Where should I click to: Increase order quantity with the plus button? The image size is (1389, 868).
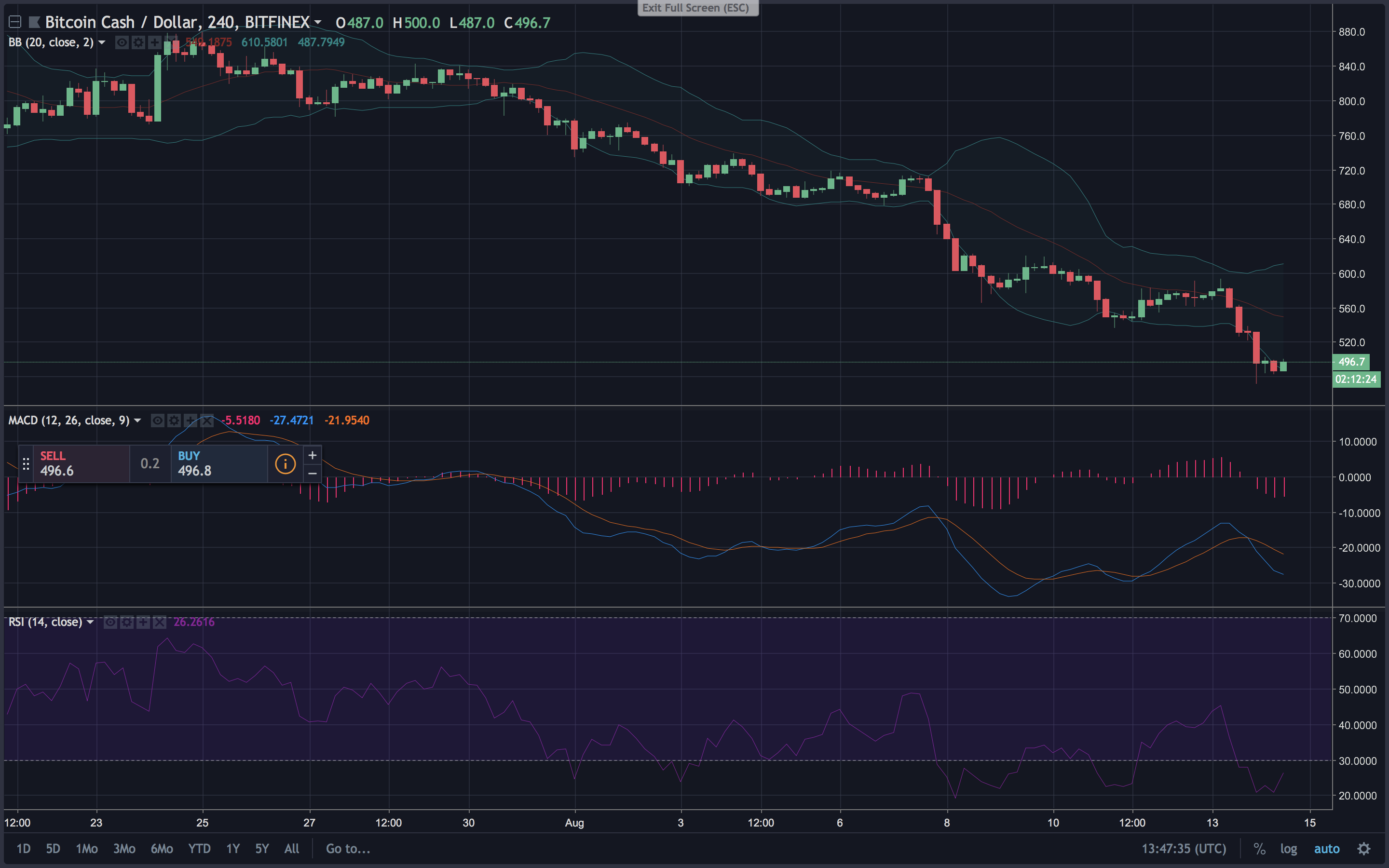tap(312, 455)
